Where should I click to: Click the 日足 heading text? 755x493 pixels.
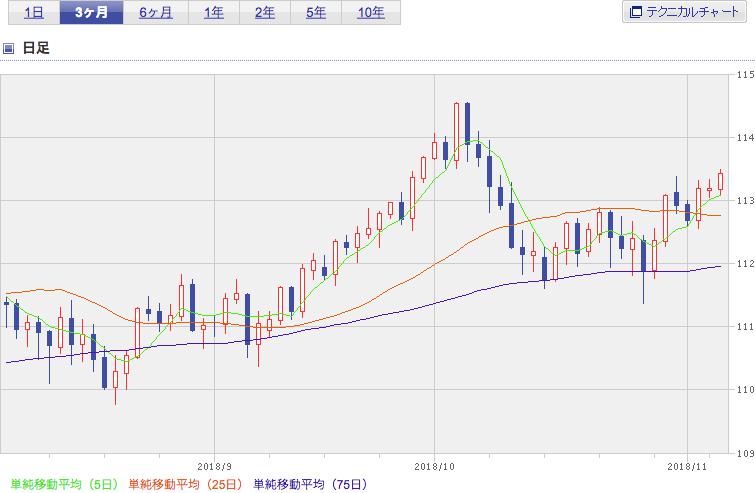tap(36, 48)
